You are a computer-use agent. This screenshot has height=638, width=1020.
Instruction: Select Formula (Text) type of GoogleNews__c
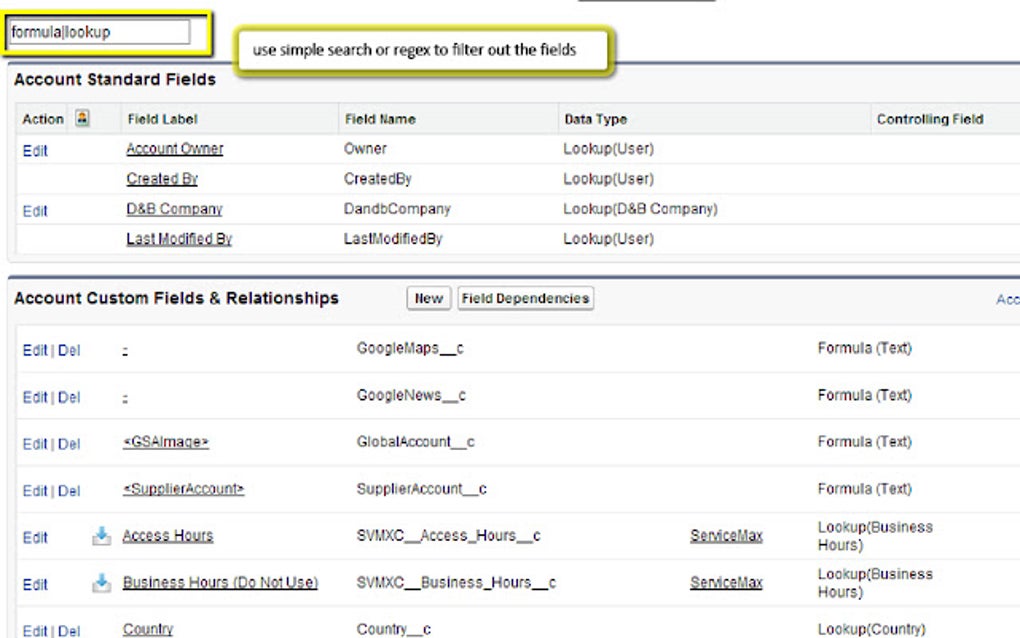[x=865, y=395]
